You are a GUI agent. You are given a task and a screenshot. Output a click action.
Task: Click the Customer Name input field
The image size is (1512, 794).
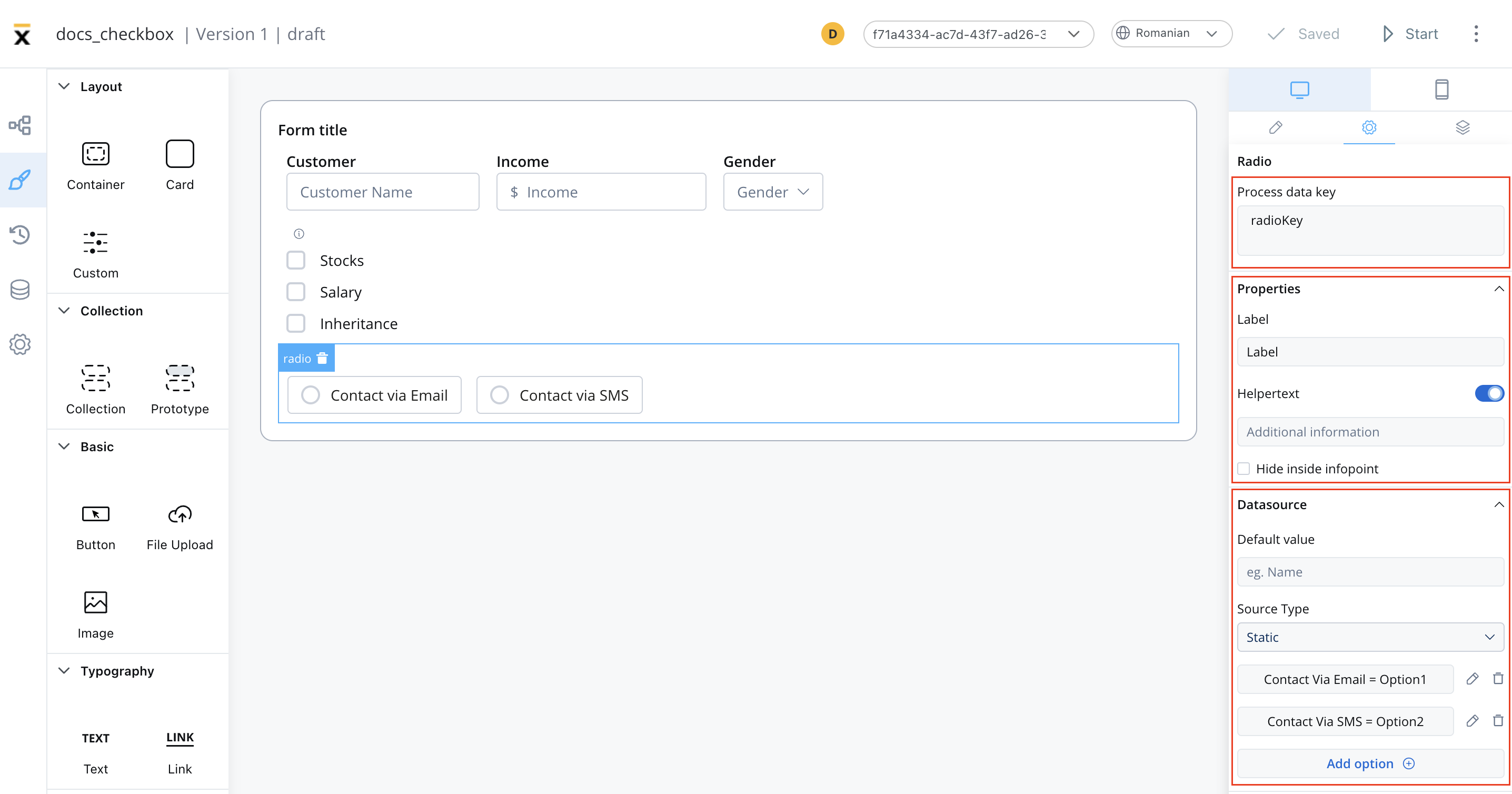[383, 192]
